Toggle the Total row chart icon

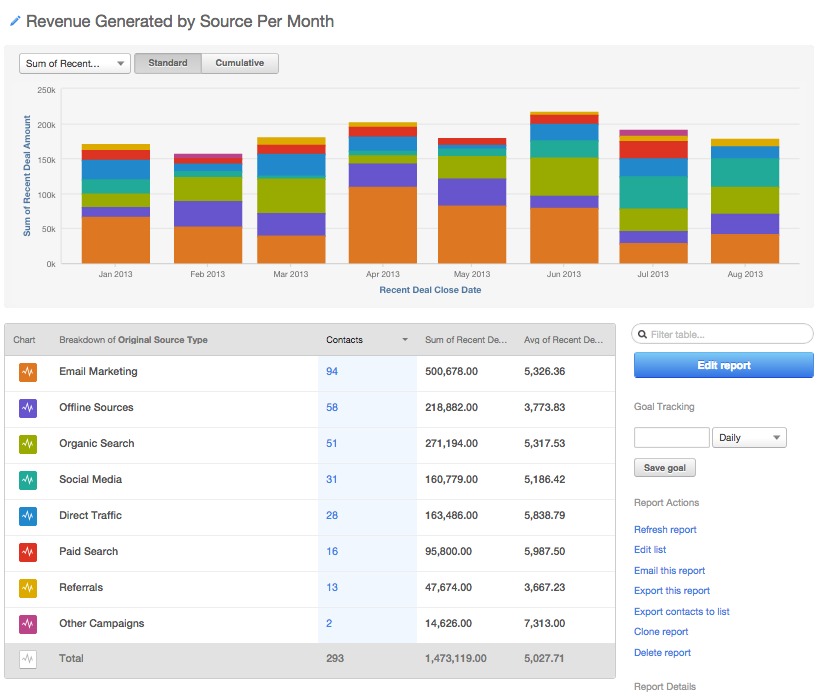tap(28, 659)
